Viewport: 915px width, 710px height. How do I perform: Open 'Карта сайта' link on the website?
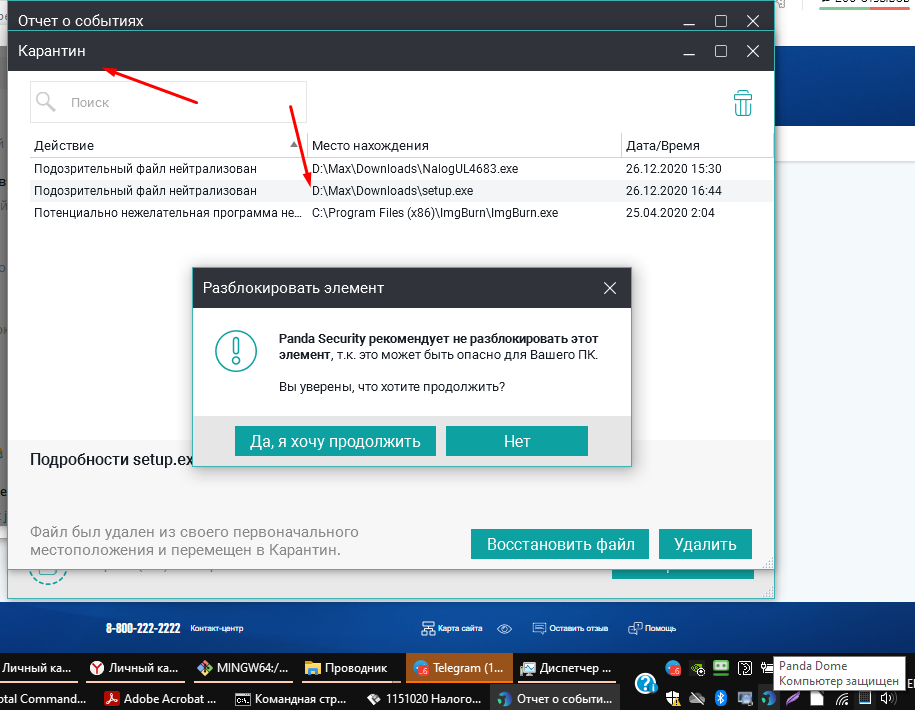pyautogui.click(x=452, y=628)
